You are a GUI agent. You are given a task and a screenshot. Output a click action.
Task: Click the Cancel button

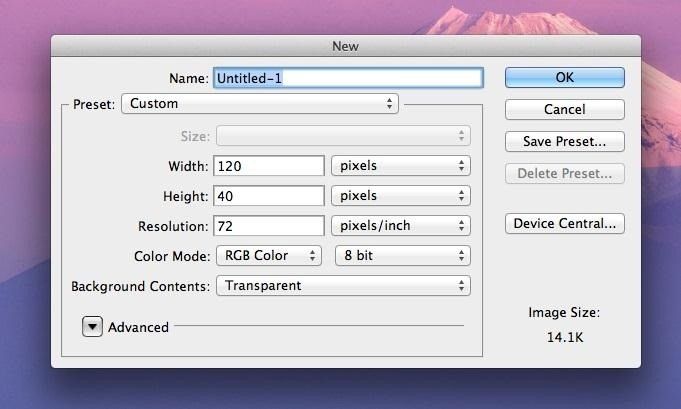tap(564, 110)
